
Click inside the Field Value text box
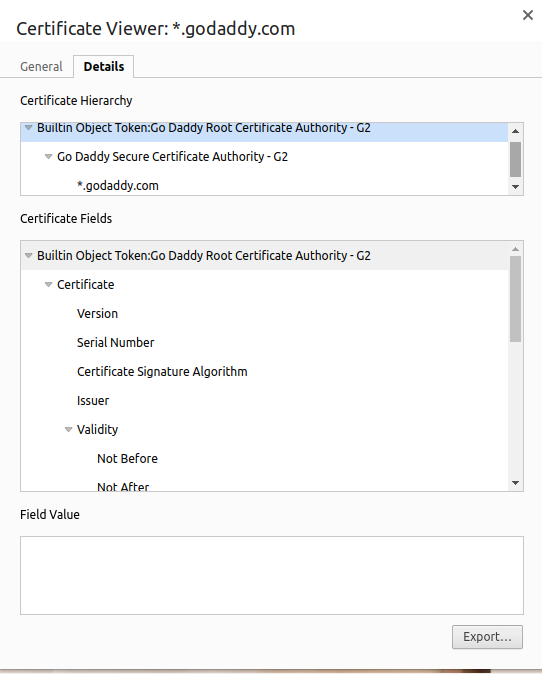pyautogui.click(x=272, y=576)
